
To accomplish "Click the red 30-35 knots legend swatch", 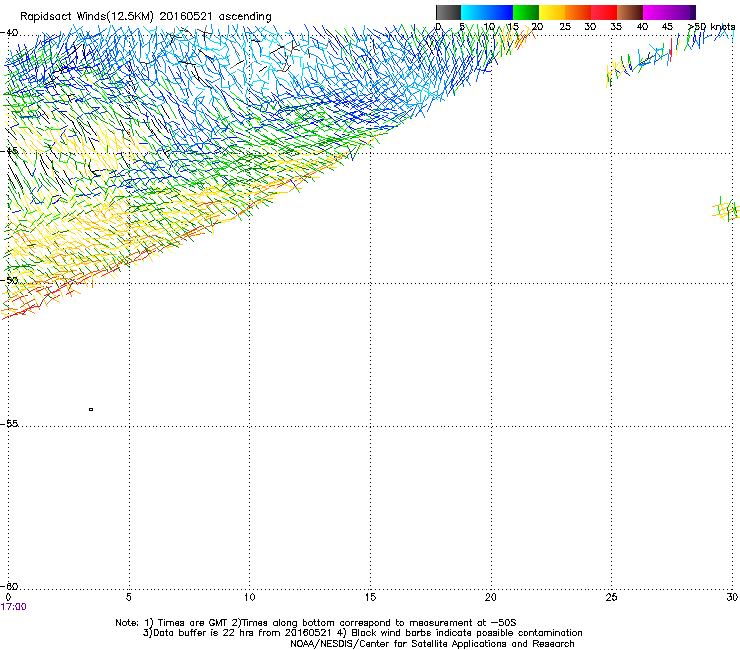I will coord(604,12).
